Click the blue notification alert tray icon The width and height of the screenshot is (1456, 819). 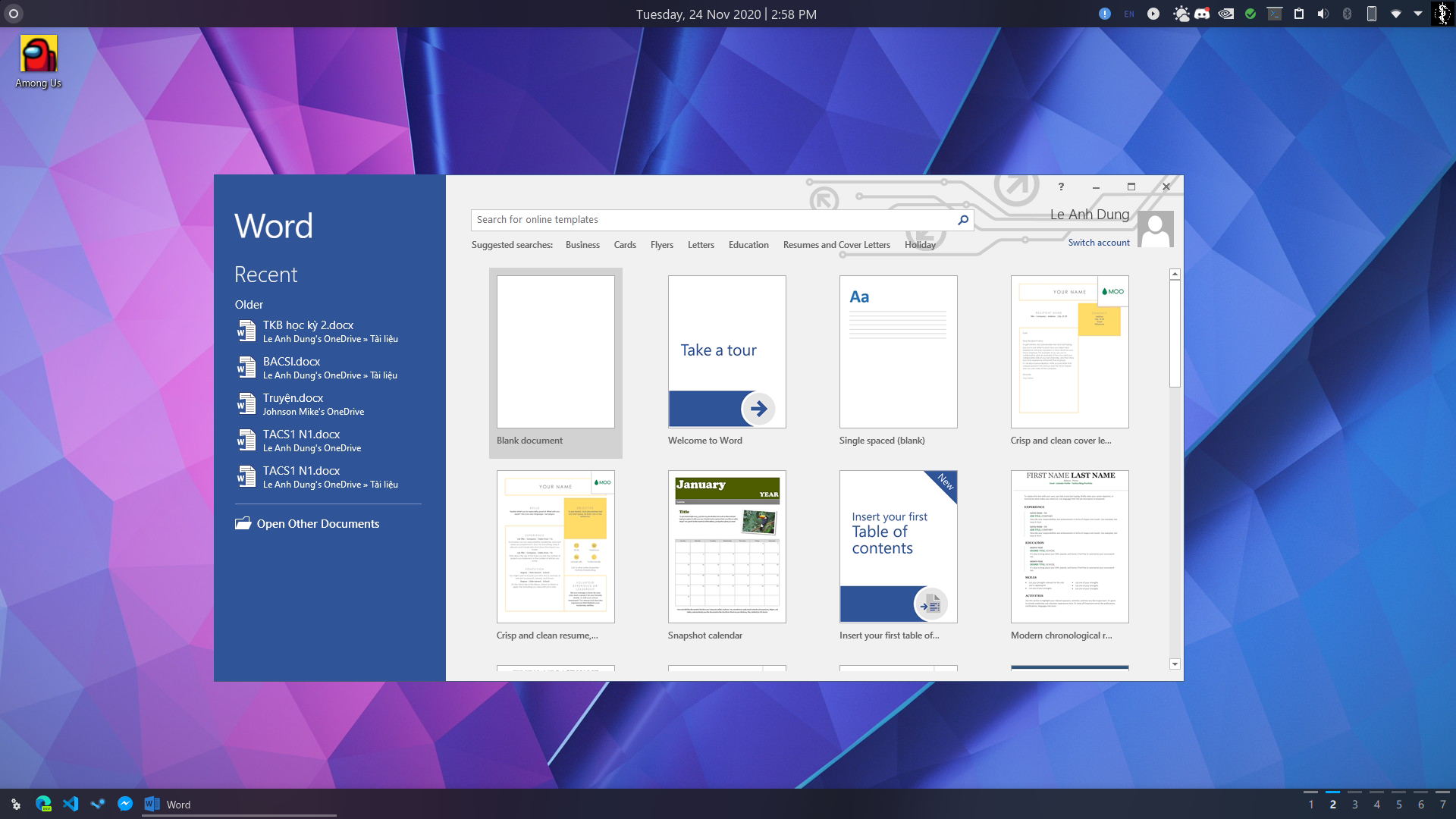[1105, 14]
